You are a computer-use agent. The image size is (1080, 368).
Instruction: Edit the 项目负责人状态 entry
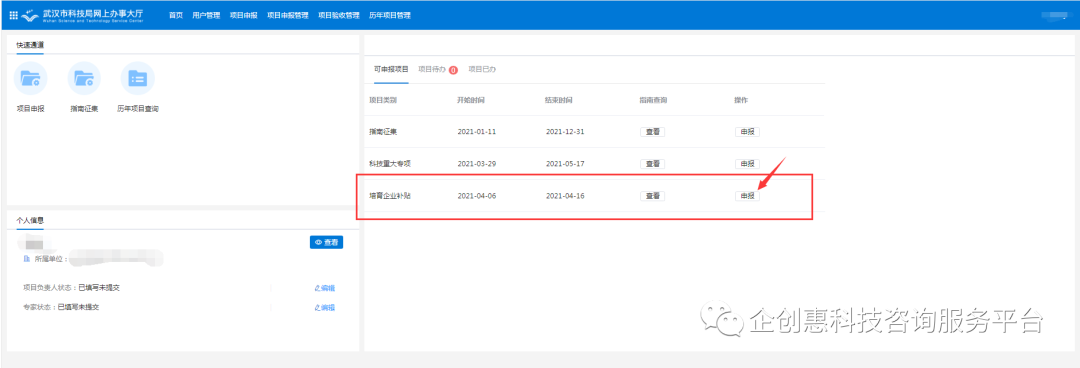tap(324, 288)
